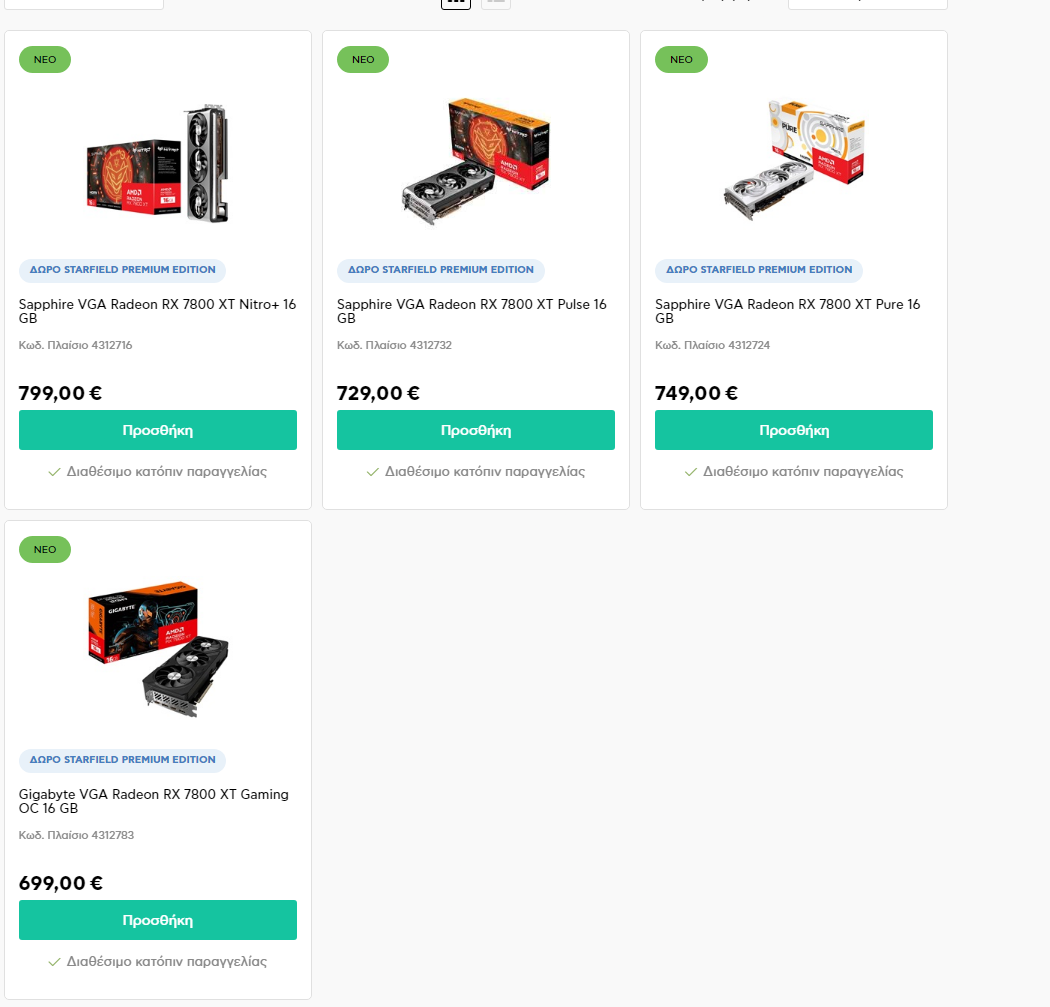1050x1007 pixels.
Task: Click the NEO badge on the Pure card
Action: [x=681, y=60]
